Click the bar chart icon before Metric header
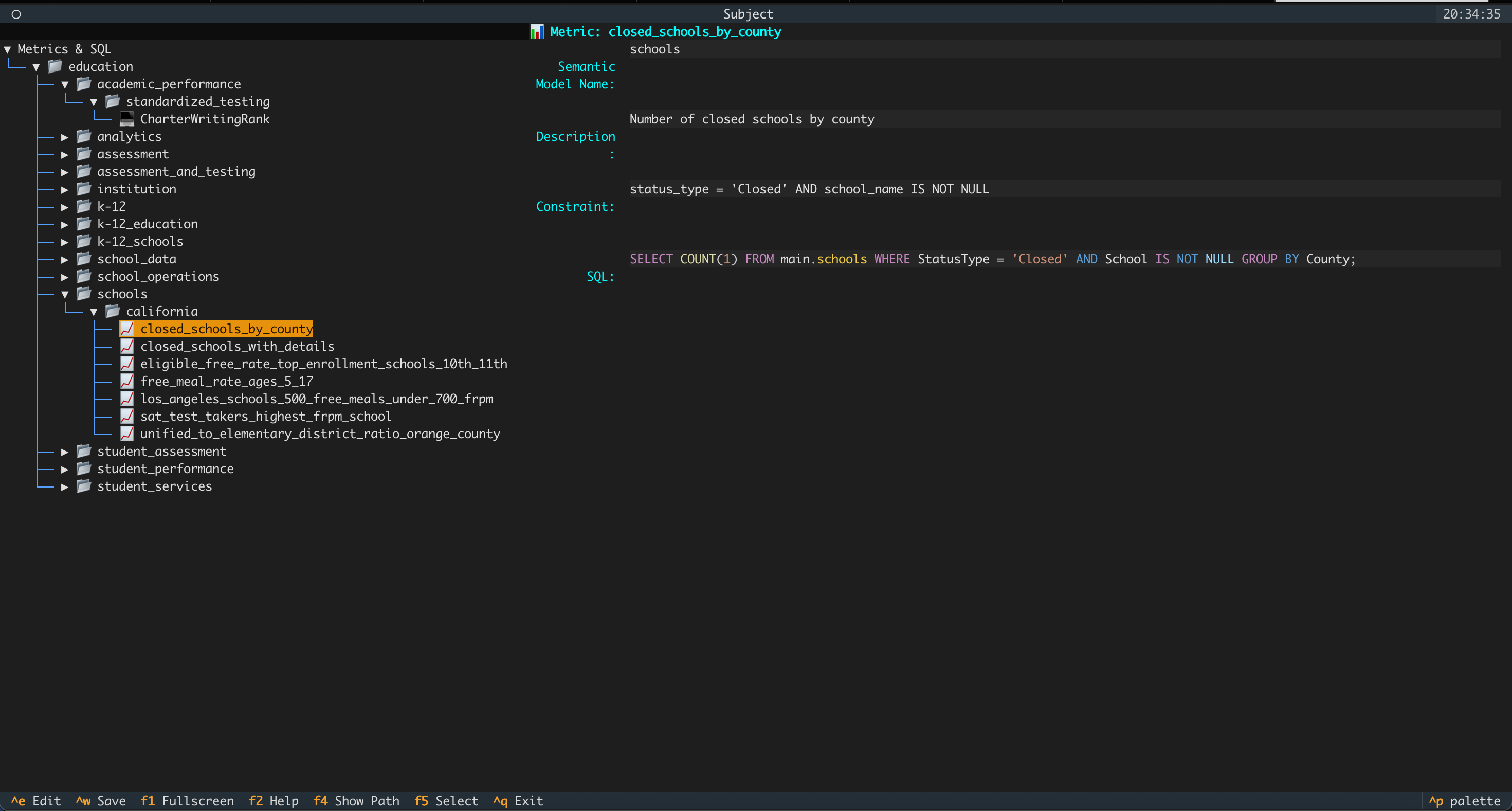Screen dimensions: 1512x811 click(x=537, y=31)
